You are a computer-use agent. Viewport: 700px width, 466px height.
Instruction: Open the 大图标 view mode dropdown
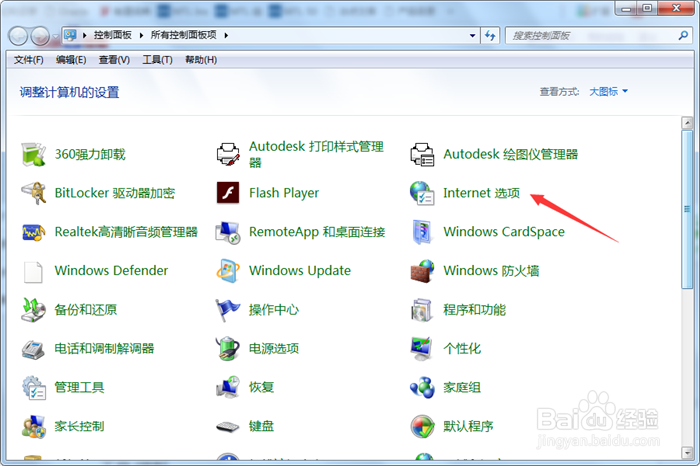tap(608, 92)
